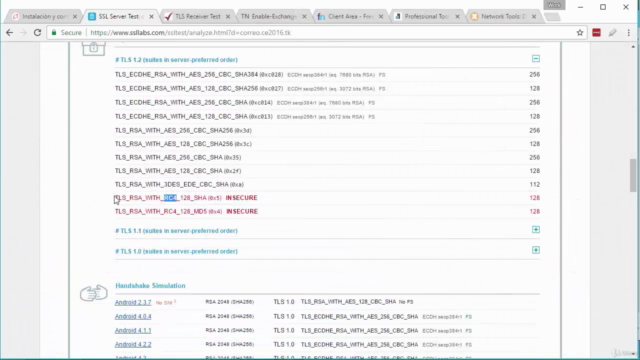The height and width of the screenshot is (360, 640).
Task: Open the Chrome three-dot menu
Action: pos(629,33)
